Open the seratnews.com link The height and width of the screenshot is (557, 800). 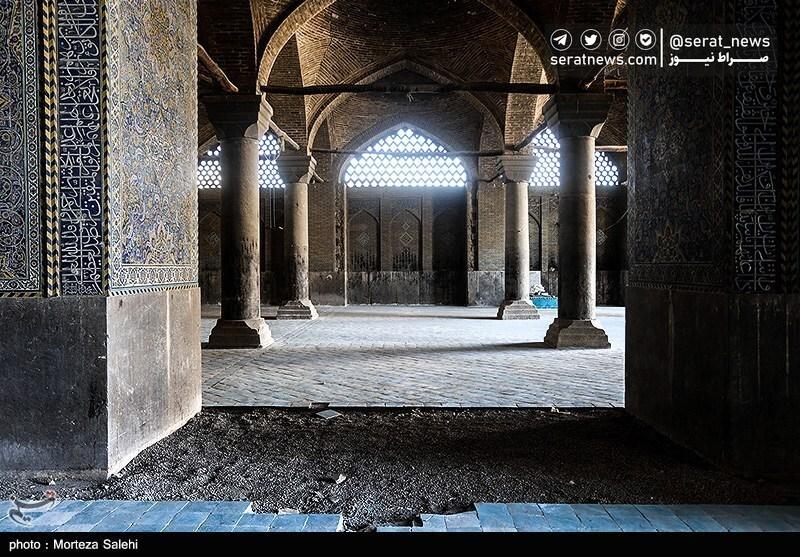point(598,60)
